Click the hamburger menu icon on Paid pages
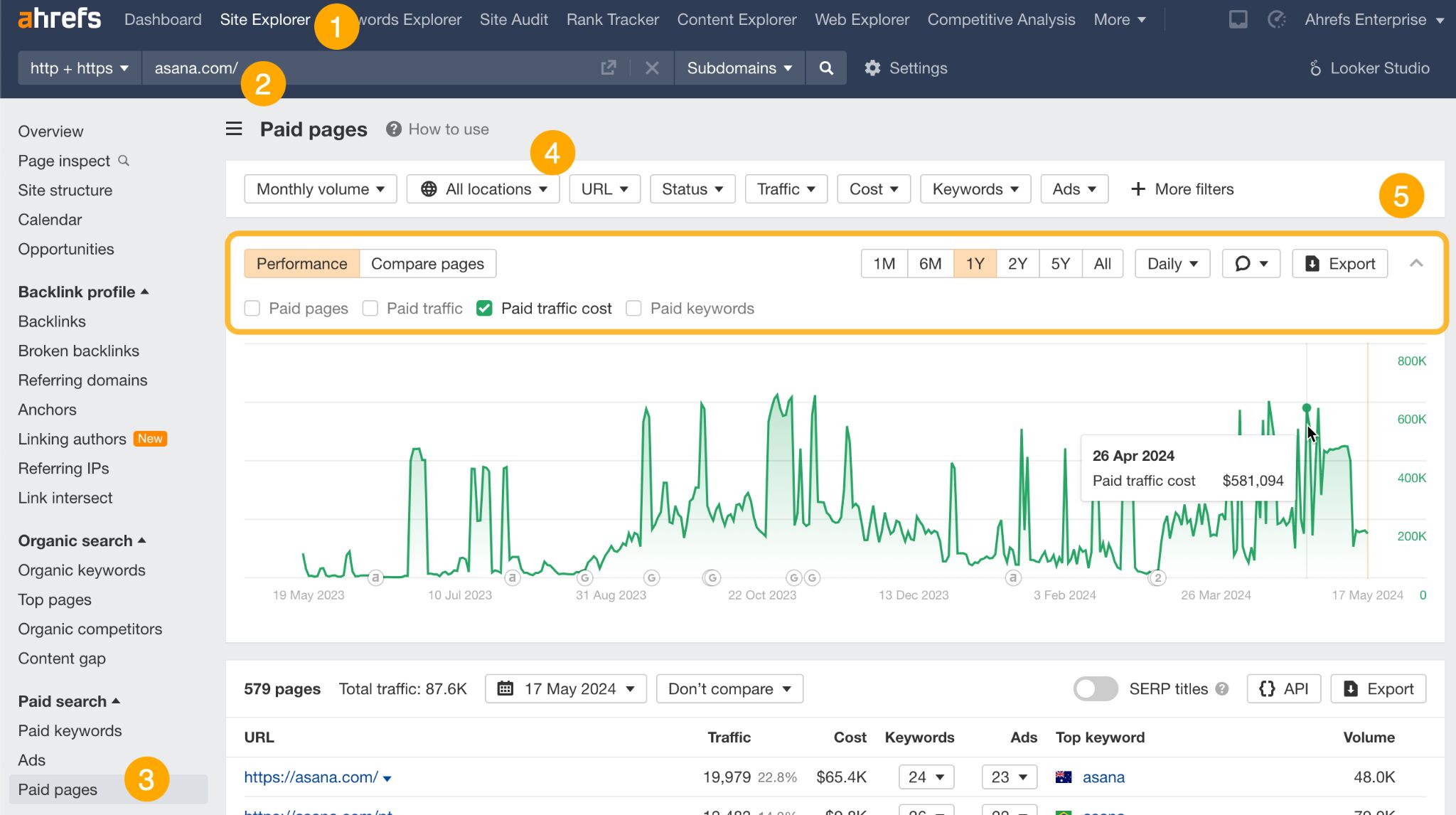Image resolution: width=1456 pixels, height=815 pixels. click(x=233, y=128)
